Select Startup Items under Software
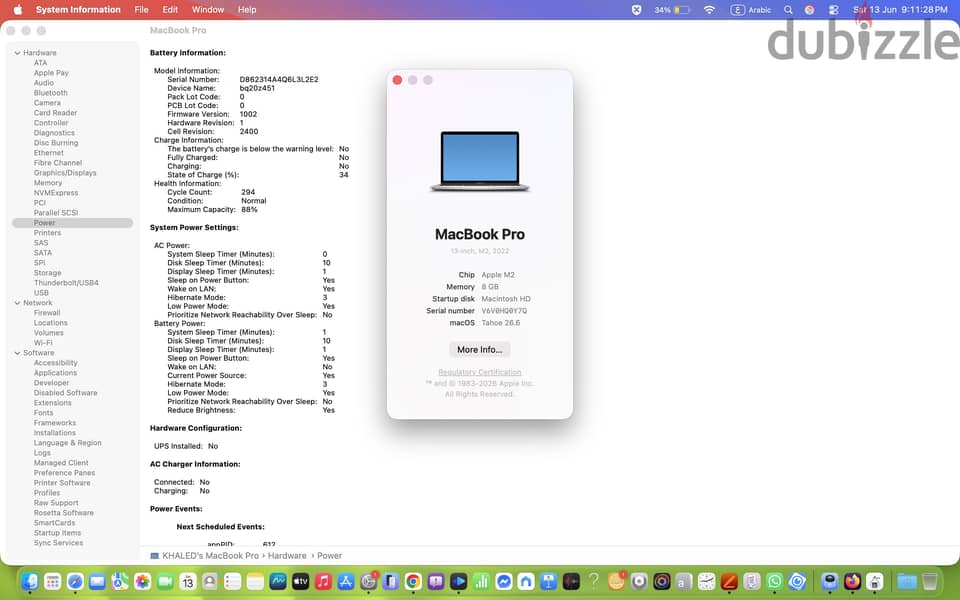This screenshot has width=960, height=600. pyautogui.click(x=58, y=533)
